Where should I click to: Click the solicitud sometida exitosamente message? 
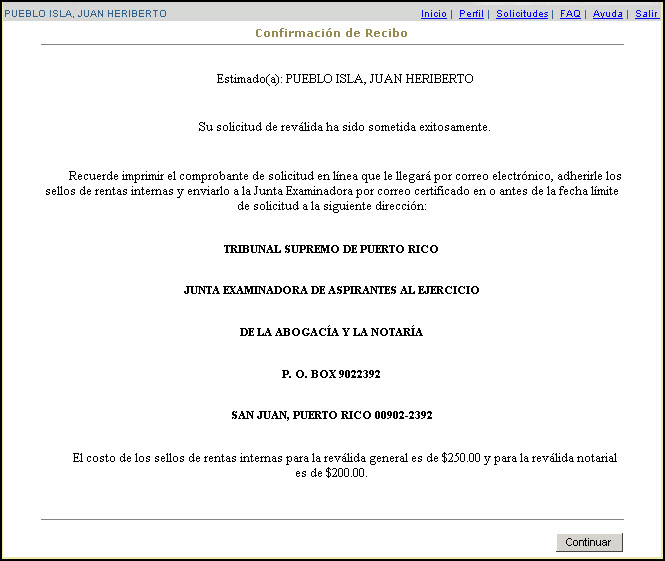pos(344,127)
